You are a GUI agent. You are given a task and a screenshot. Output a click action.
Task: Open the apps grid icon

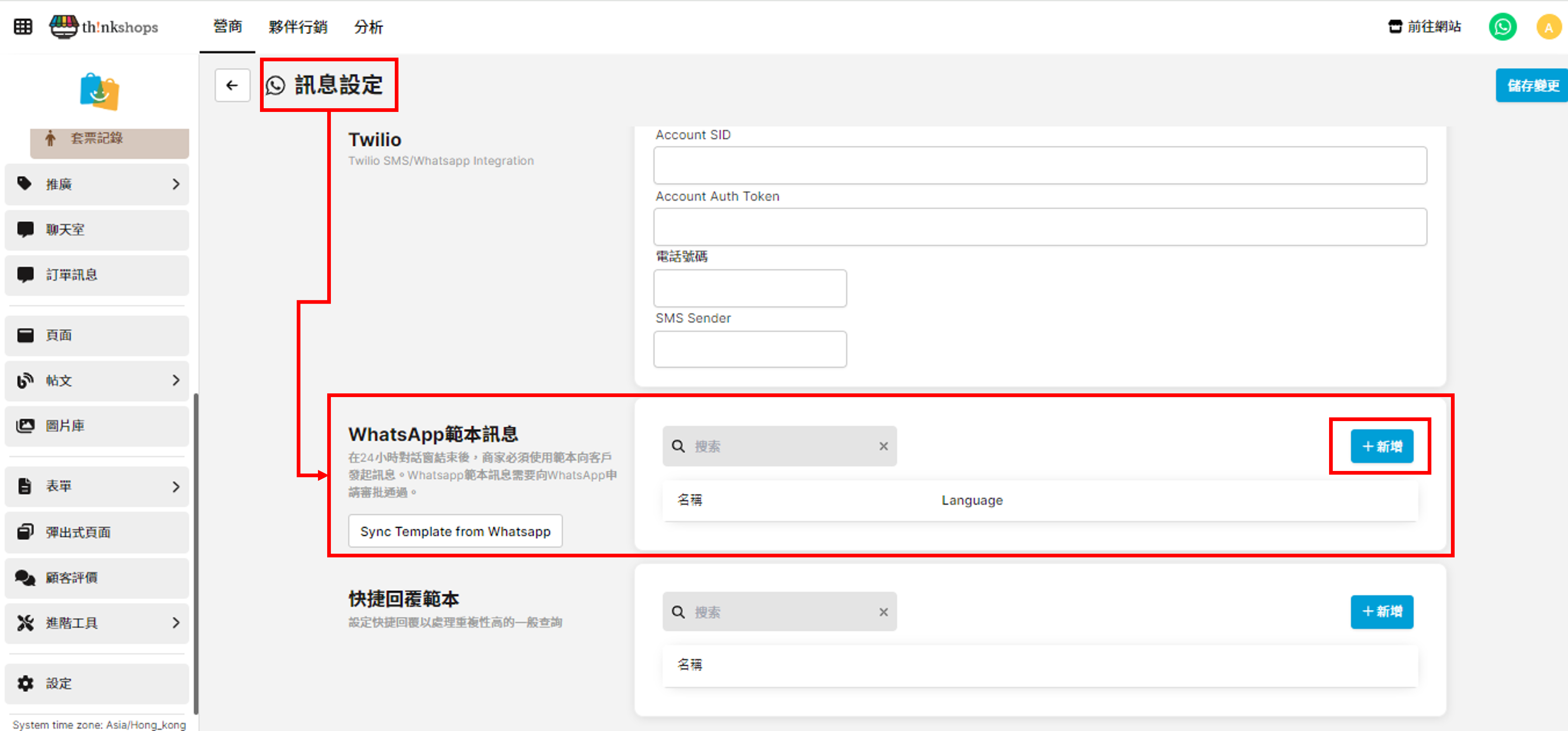coord(23,27)
